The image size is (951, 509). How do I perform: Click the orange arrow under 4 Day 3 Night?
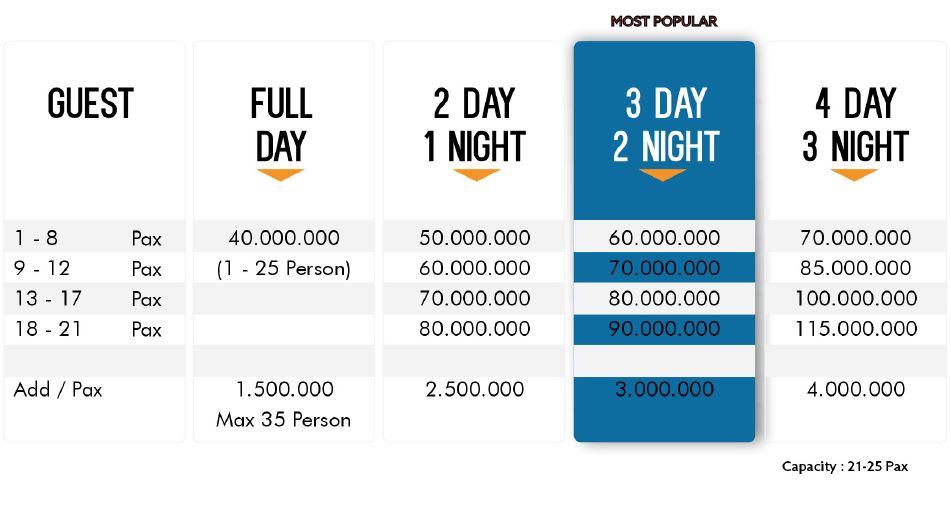coord(854,175)
